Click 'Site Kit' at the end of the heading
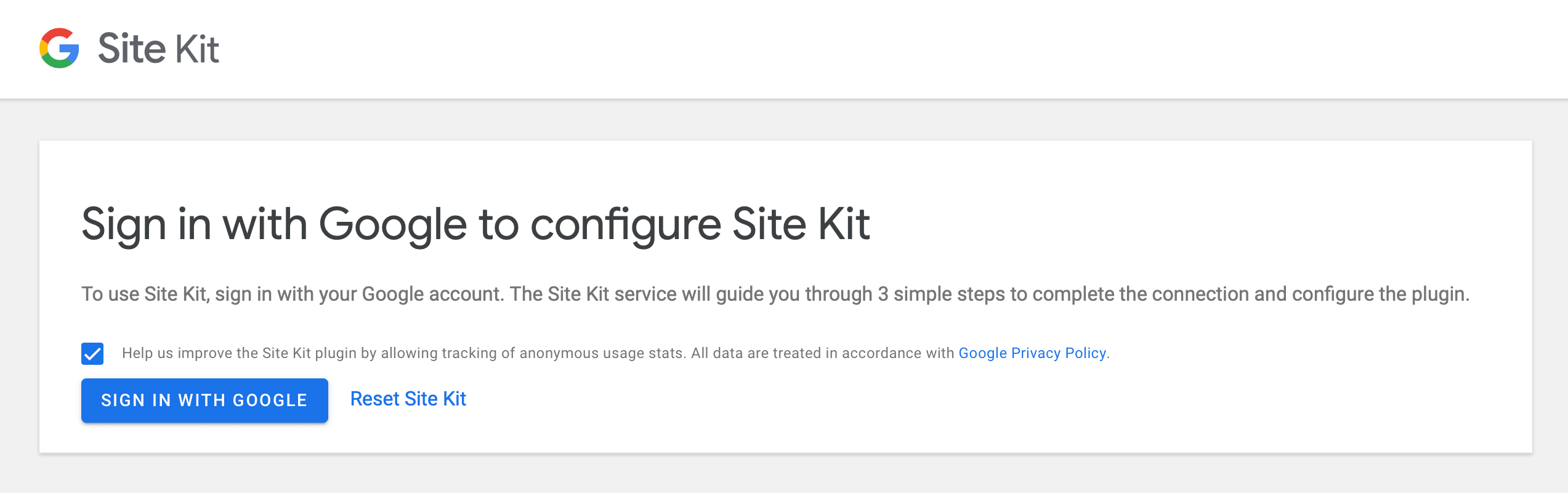Screen dimensions: 1568x493 (801, 224)
